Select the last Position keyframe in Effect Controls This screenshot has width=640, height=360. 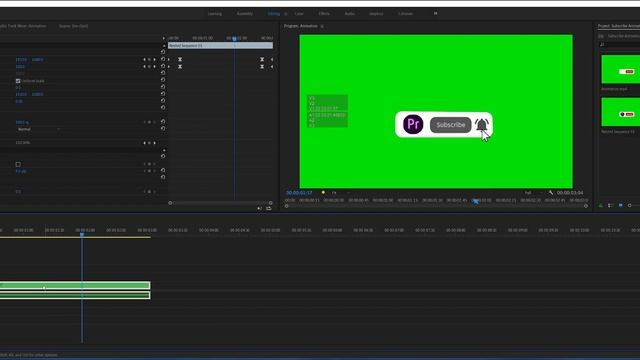coord(262,60)
